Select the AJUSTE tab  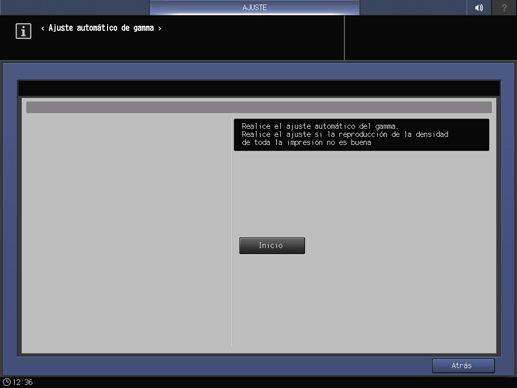[254, 7]
